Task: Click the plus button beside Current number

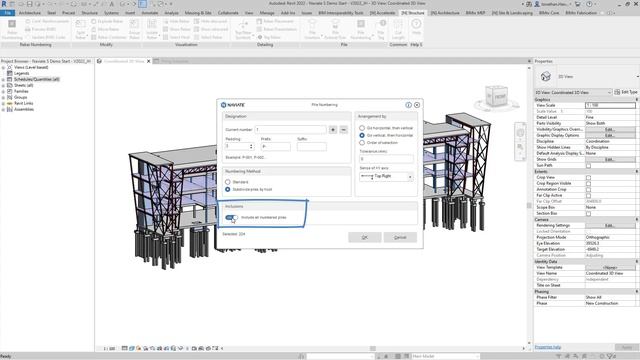Action: pyautogui.click(x=333, y=130)
